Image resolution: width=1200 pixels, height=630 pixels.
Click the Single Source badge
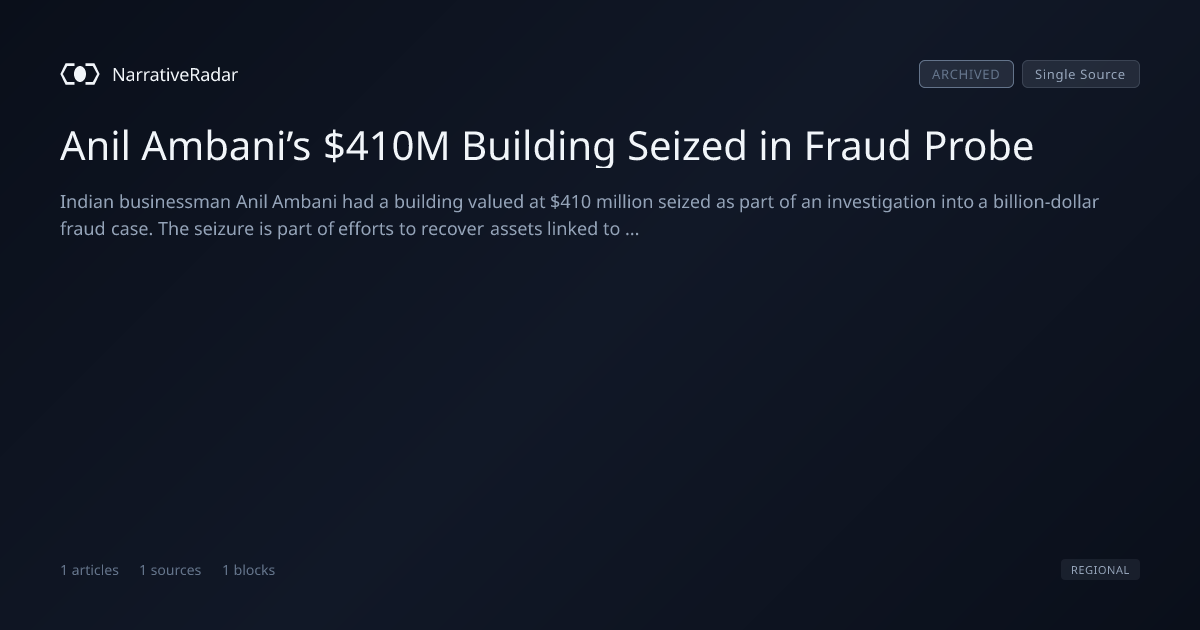(1080, 74)
